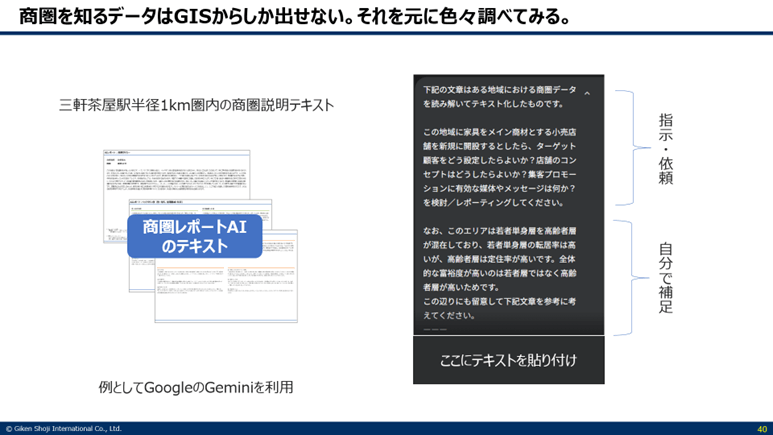
Task: Click the vertical 自分で補足 label
Action: point(666,278)
